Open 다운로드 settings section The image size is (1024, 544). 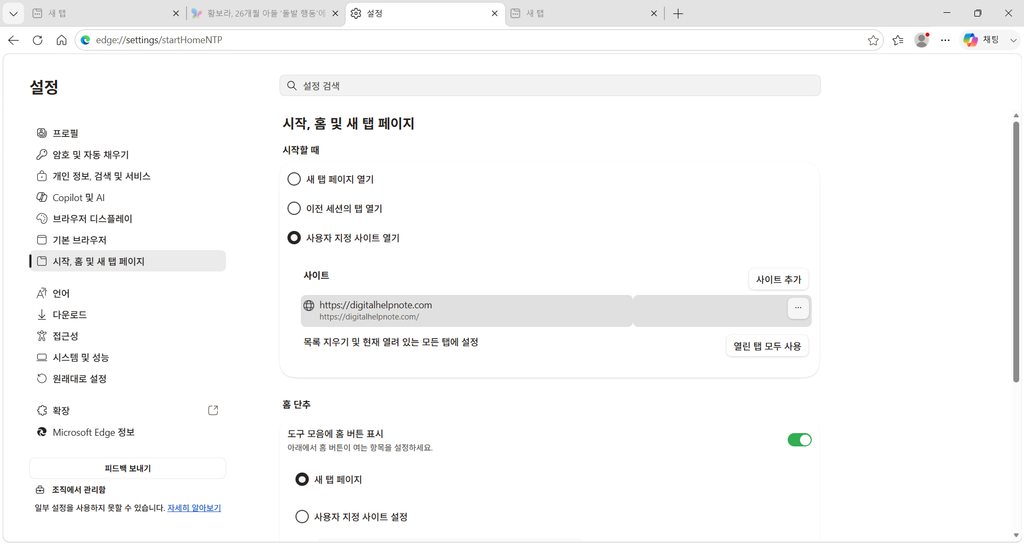127,315
